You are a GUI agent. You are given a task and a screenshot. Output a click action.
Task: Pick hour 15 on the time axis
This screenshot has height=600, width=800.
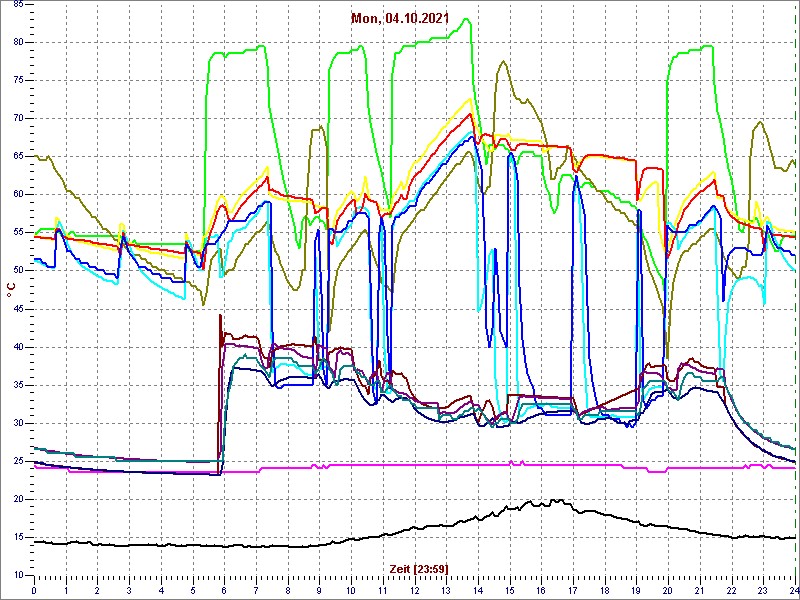coord(510,591)
